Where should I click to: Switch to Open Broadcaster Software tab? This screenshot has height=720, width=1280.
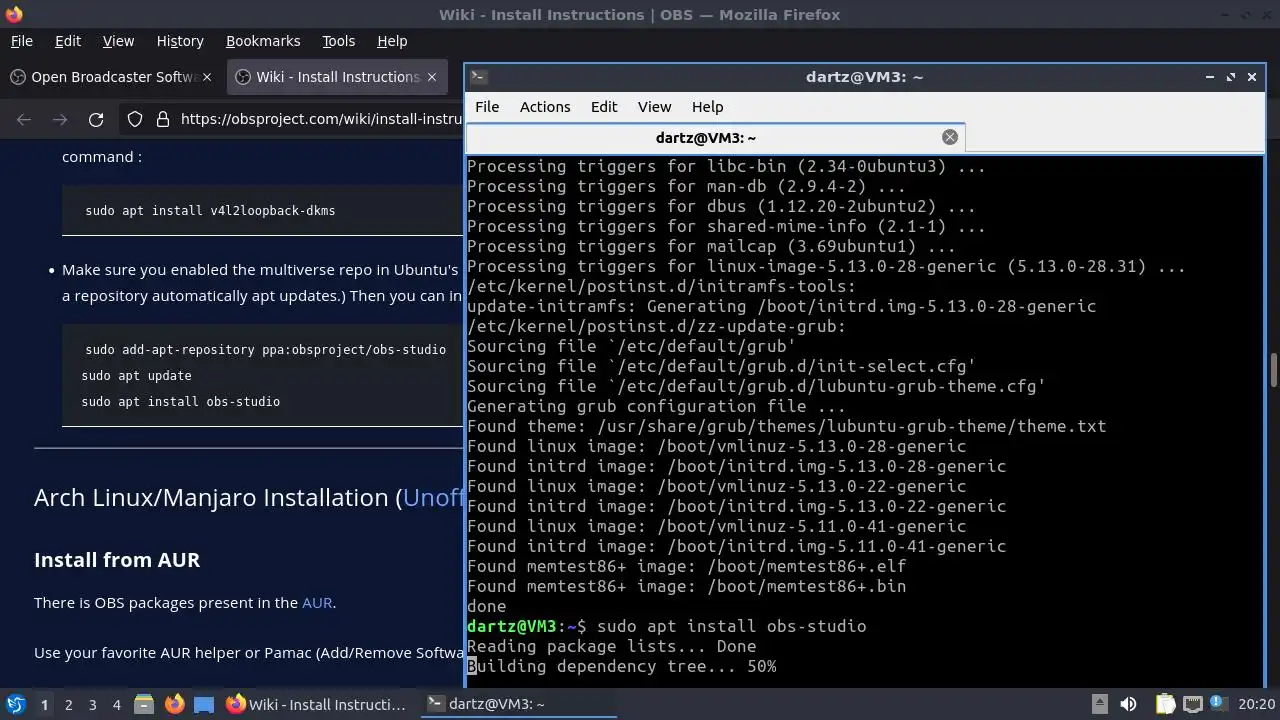pos(113,77)
